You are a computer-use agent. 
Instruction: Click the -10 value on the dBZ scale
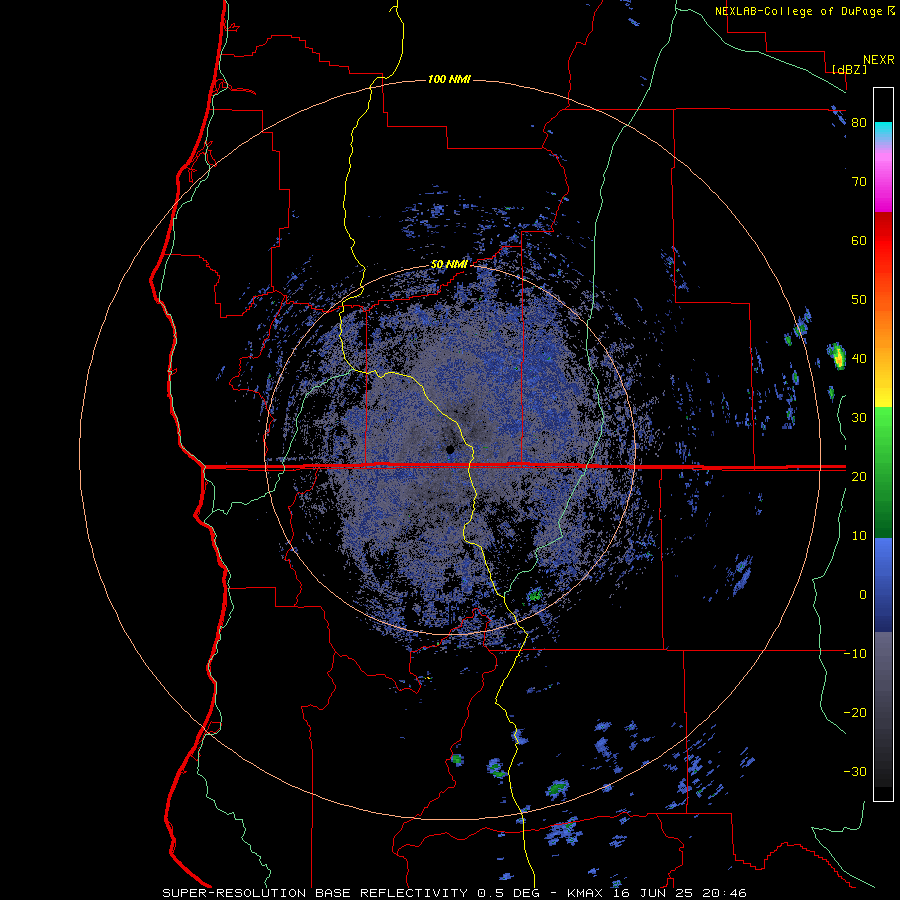click(855, 654)
